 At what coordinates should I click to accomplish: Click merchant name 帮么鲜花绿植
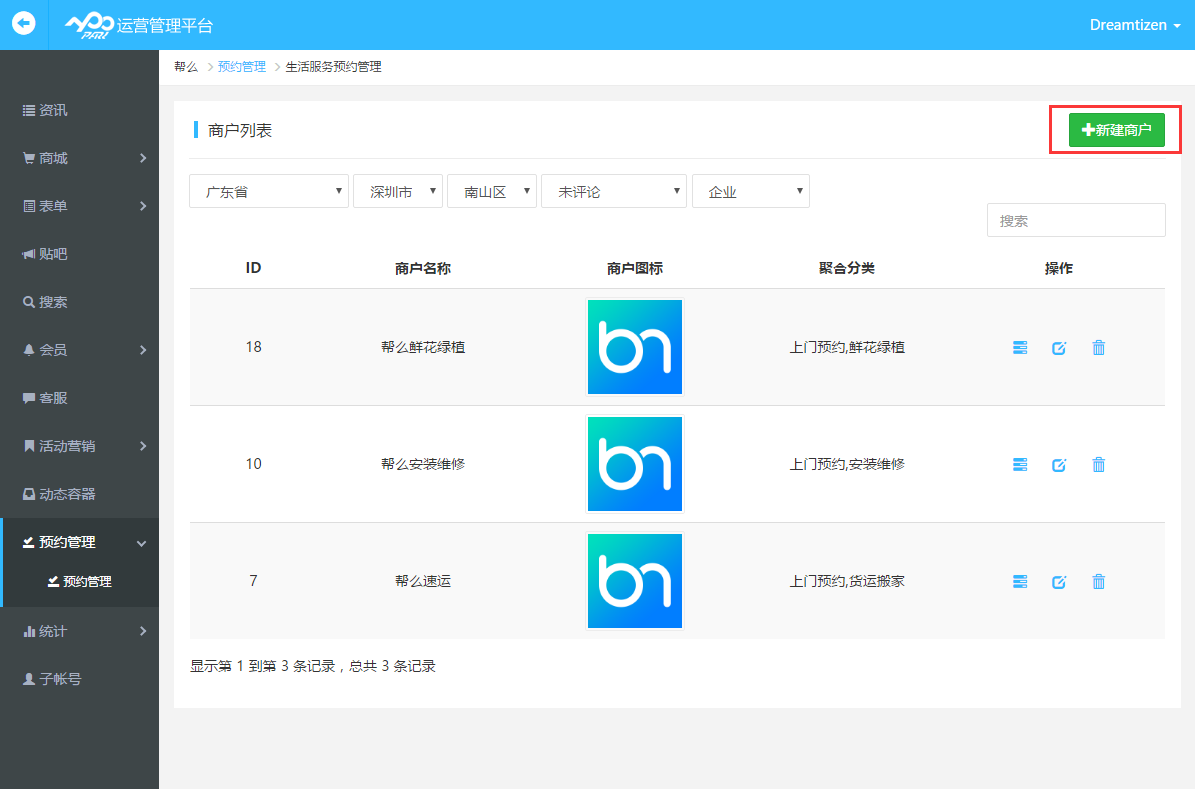[423, 347]
